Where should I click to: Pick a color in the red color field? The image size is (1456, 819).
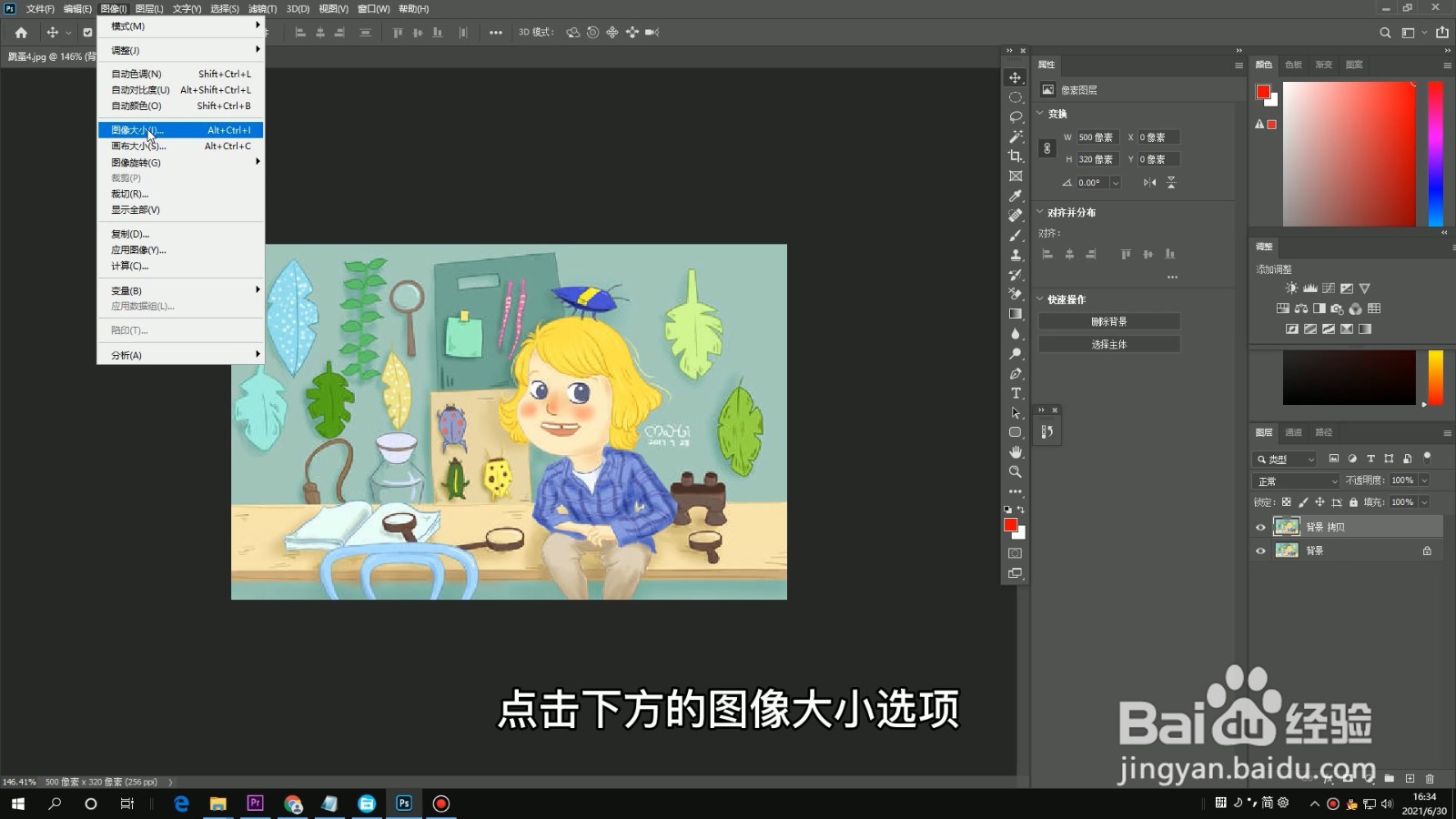point(1350,154)
